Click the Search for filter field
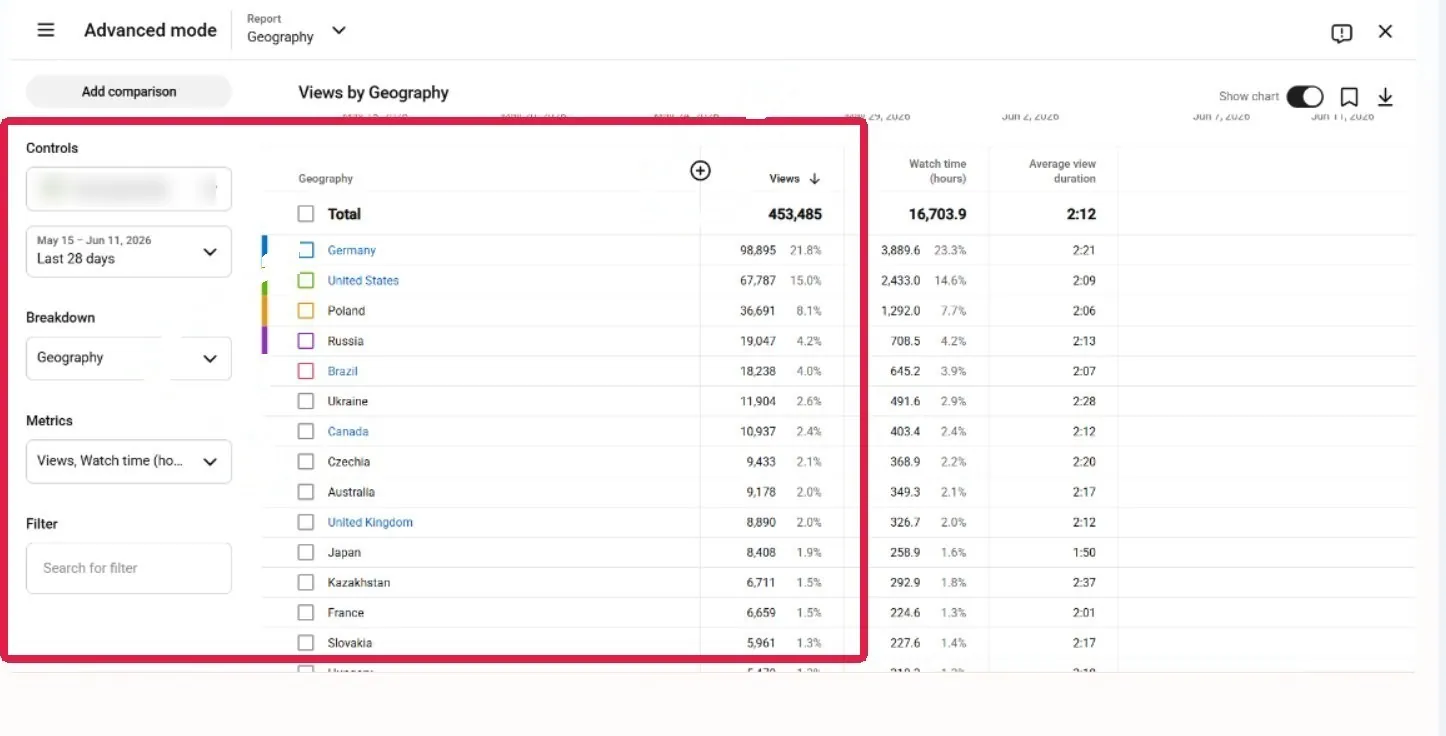 coord(129,568)
